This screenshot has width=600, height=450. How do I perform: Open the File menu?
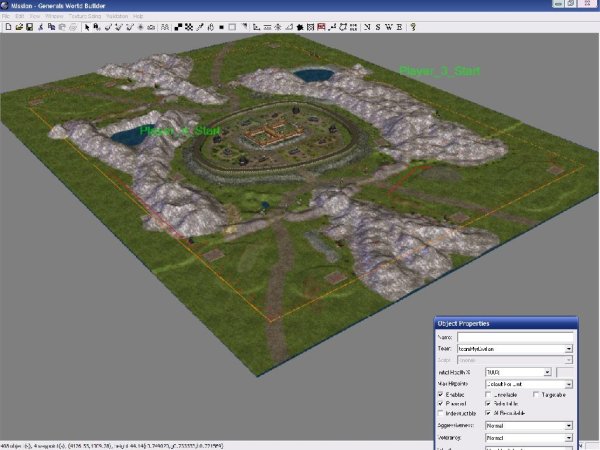[x=7, y=17]
